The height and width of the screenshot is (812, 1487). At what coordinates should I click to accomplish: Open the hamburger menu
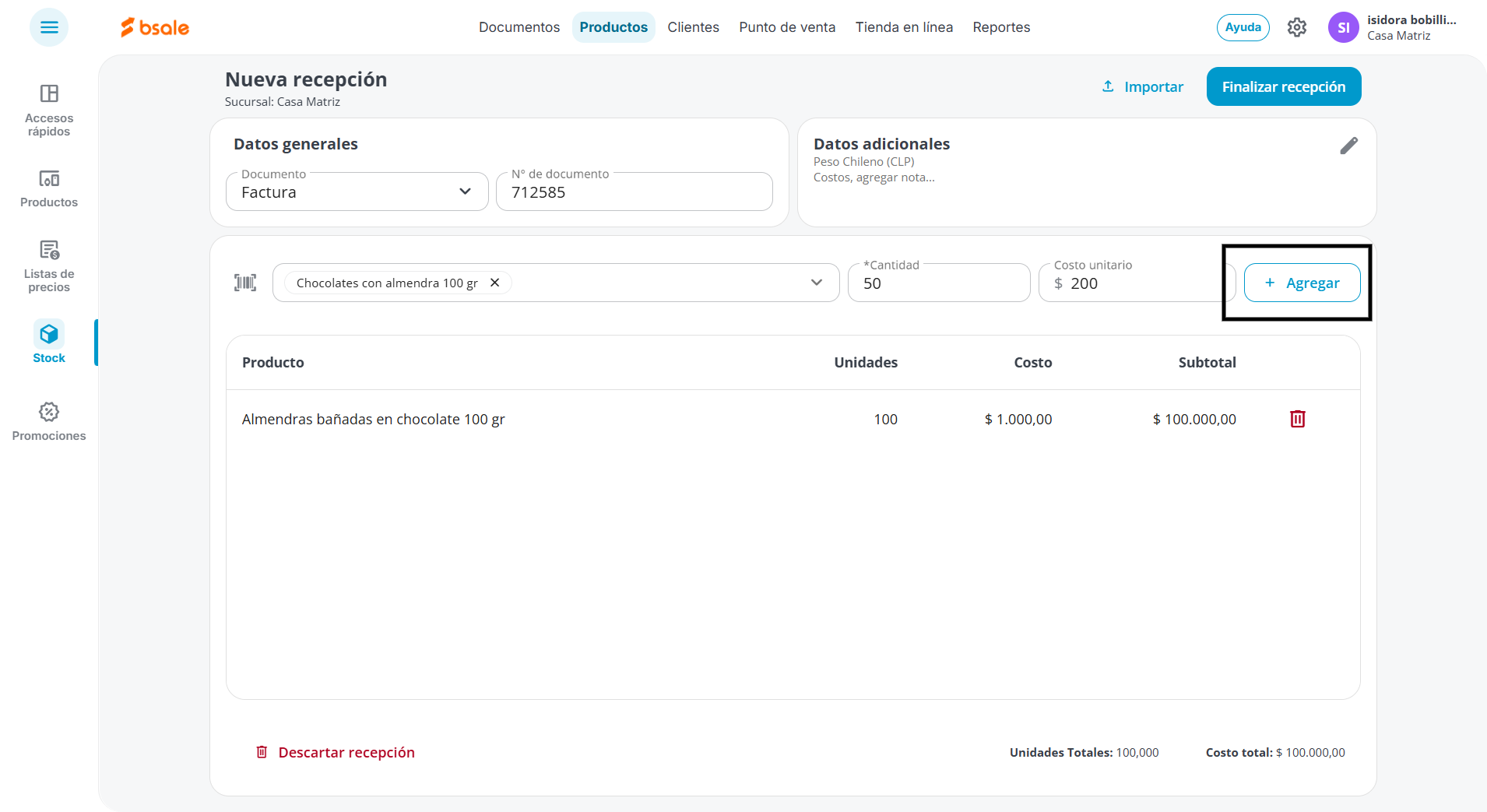49,27
